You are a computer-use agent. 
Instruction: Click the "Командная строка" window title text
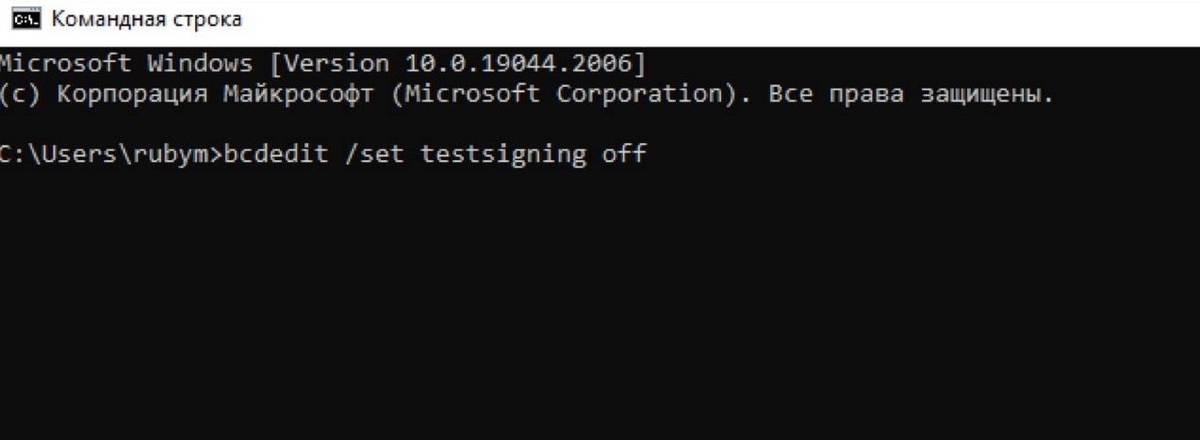(145, 20)
